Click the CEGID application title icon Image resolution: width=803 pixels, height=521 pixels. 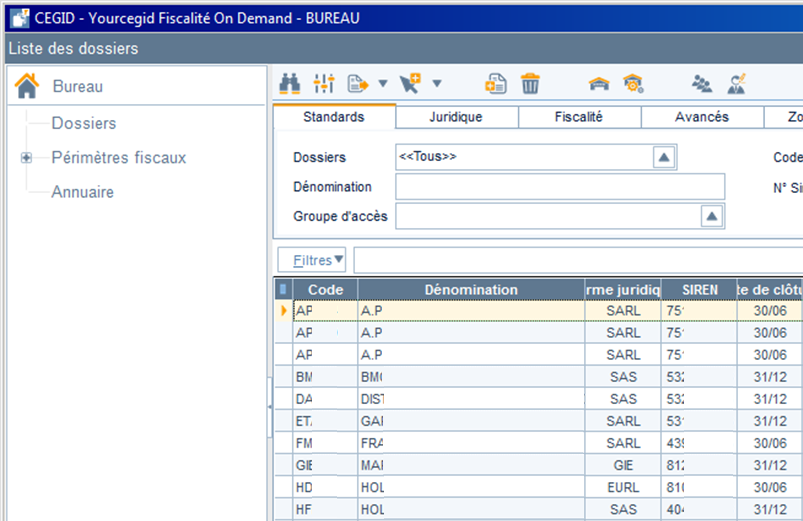20,18
